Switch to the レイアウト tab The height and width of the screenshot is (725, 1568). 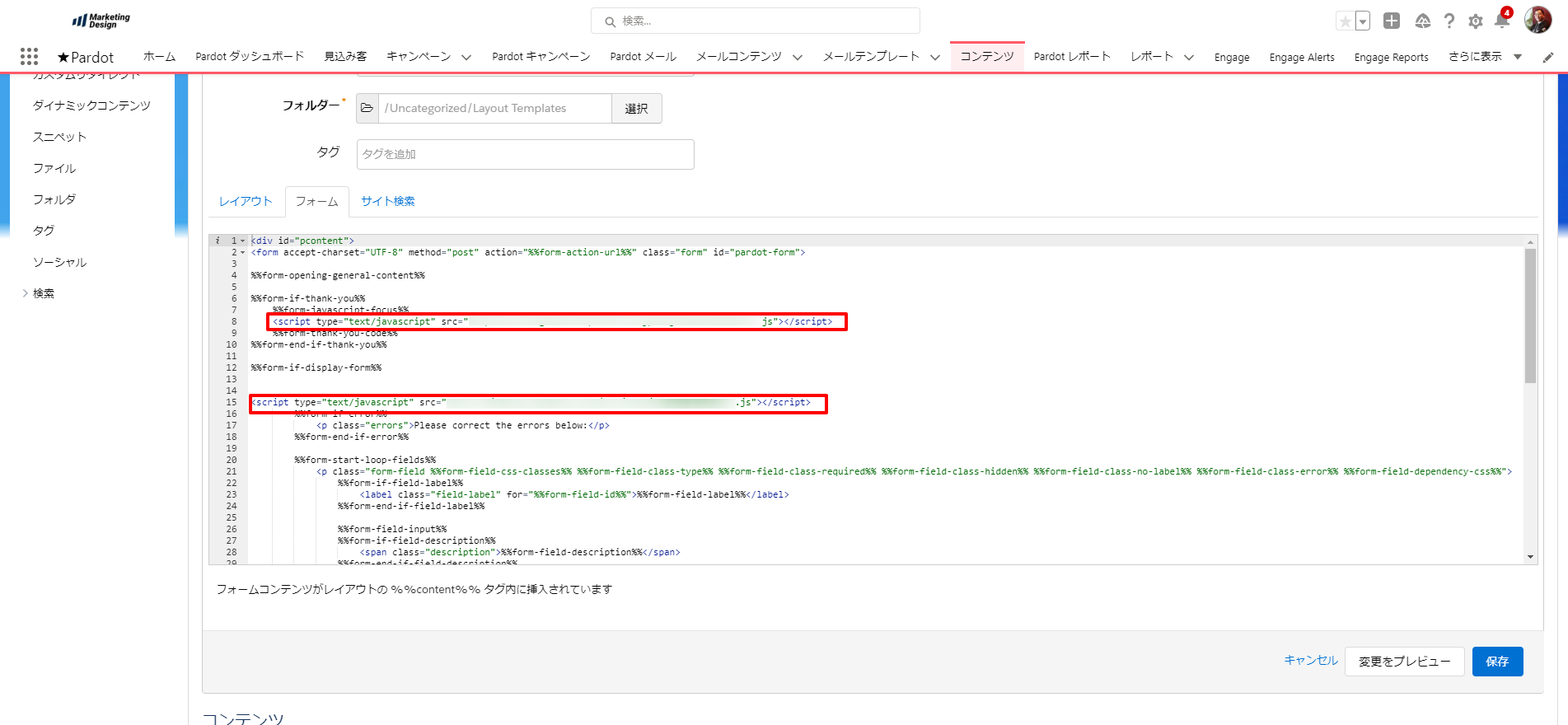[246, 201]
